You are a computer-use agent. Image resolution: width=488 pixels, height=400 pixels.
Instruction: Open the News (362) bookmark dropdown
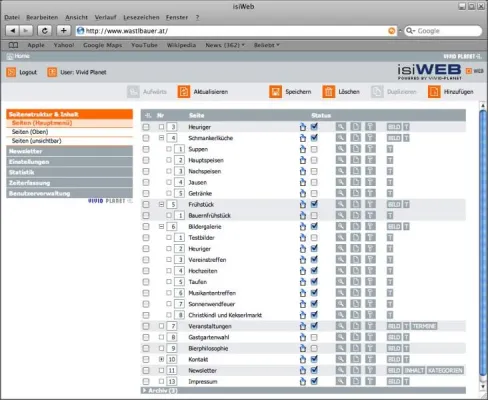pyautogui.click(x=225, y=45)
